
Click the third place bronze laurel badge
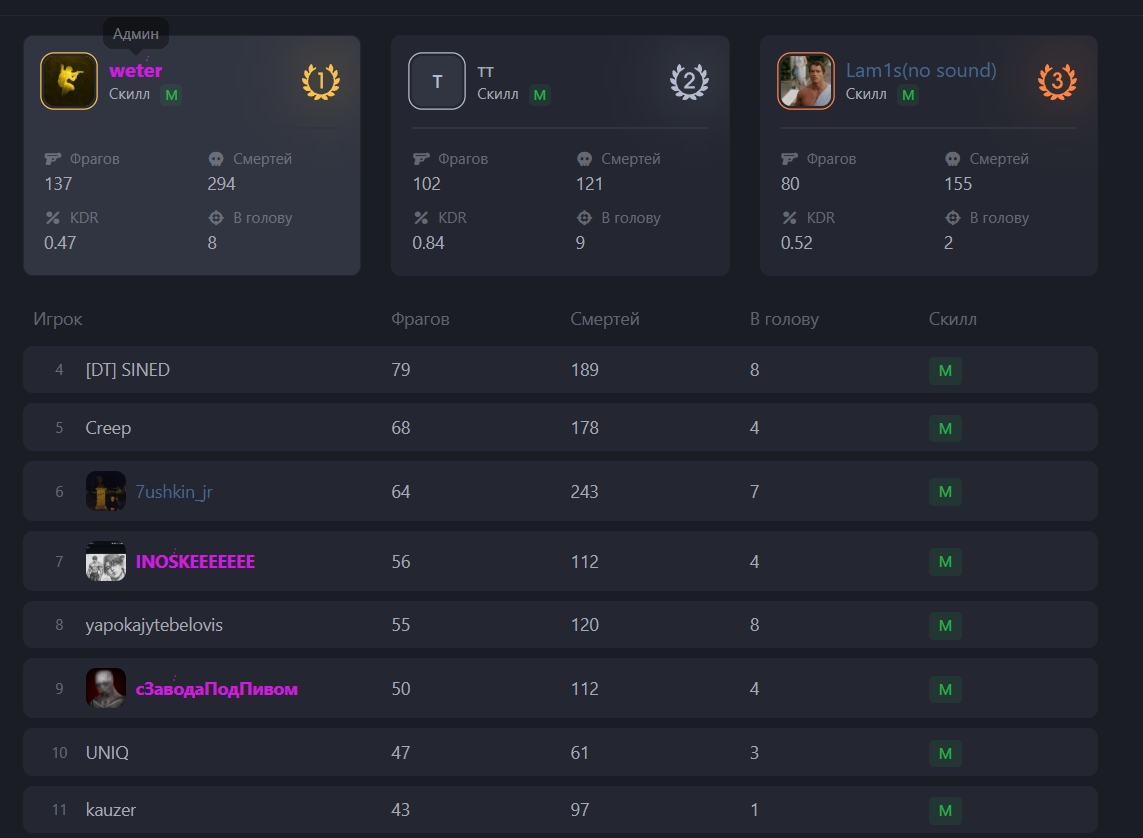click(1057, 82)
